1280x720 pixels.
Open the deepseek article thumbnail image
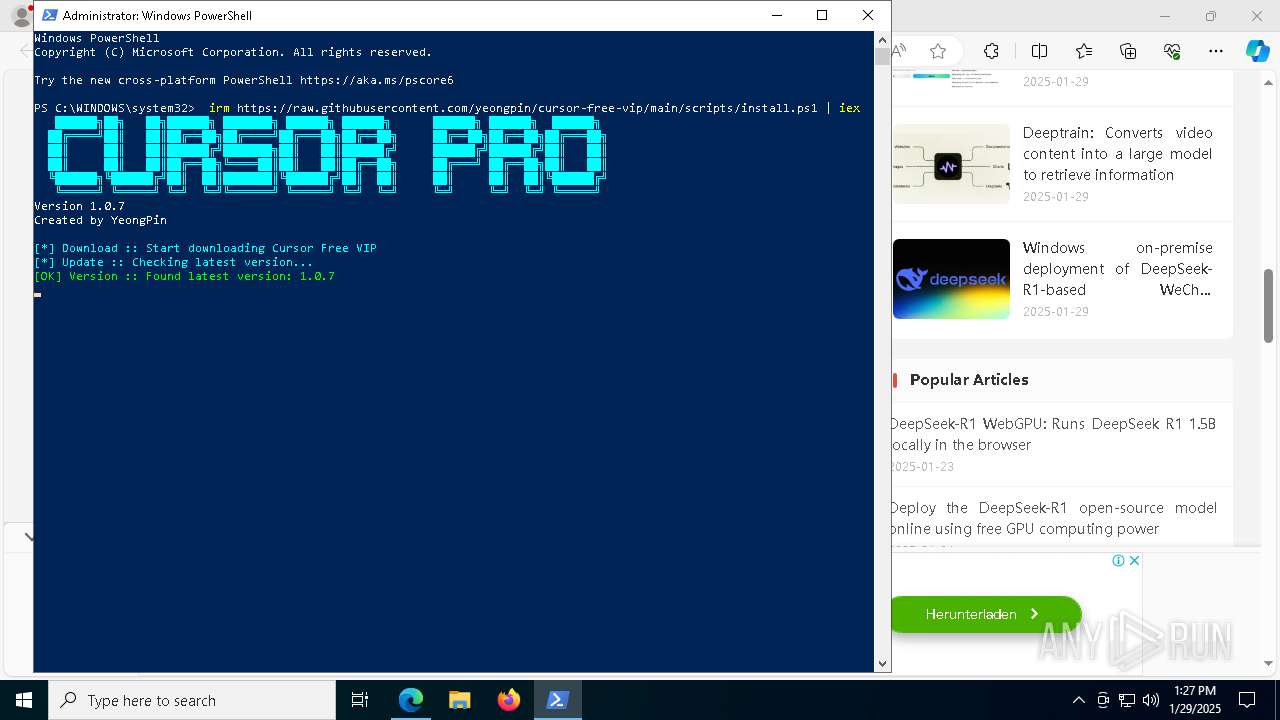coord(951,279)
